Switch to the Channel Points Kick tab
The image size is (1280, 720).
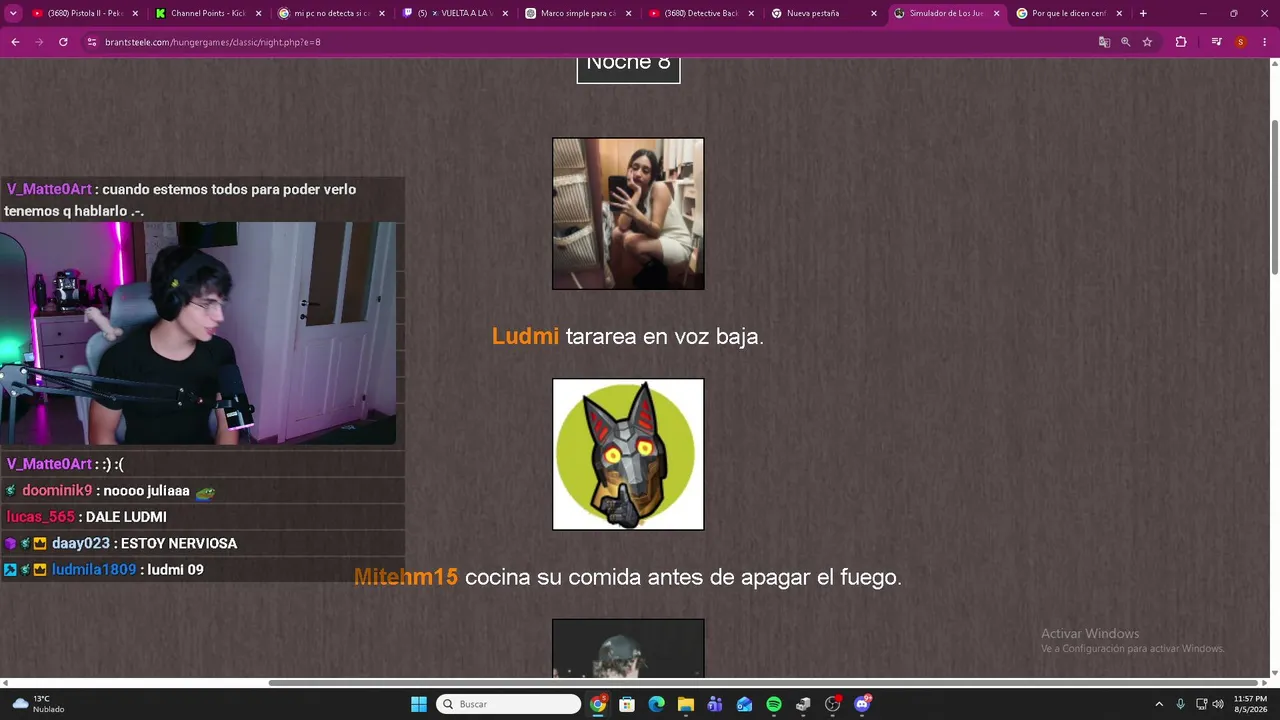(x=208, y=13)
